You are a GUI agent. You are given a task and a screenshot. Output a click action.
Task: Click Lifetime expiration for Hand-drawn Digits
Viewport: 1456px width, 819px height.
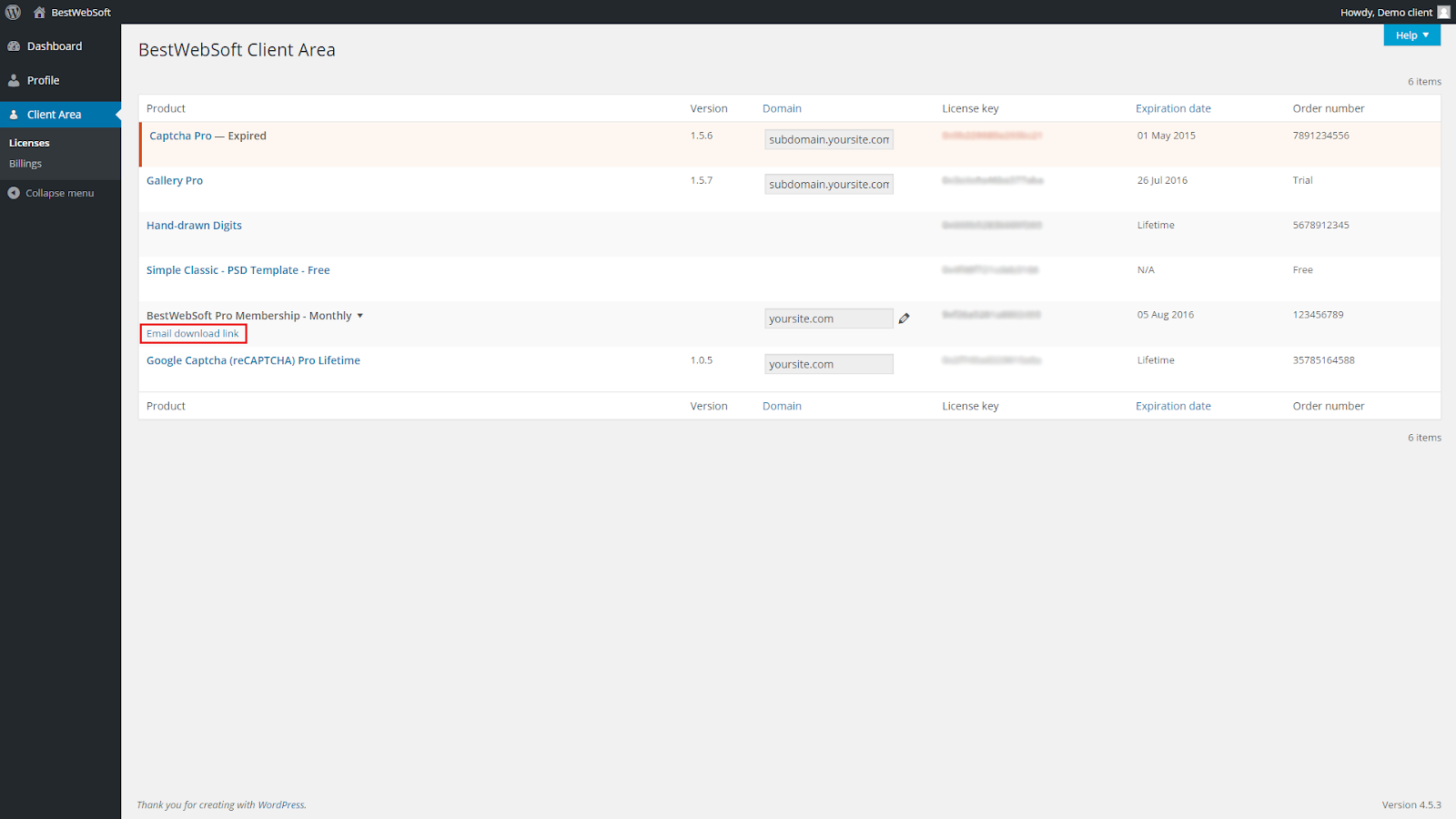click(1156, 225)
